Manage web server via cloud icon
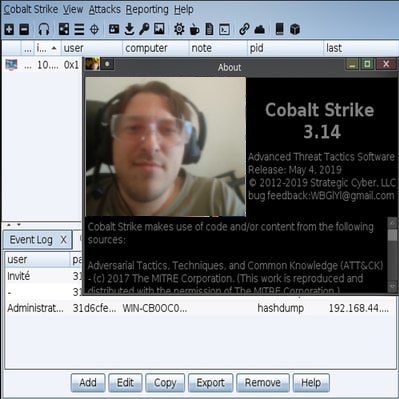The width and height of the screenshot is (399, 399). 260,29
